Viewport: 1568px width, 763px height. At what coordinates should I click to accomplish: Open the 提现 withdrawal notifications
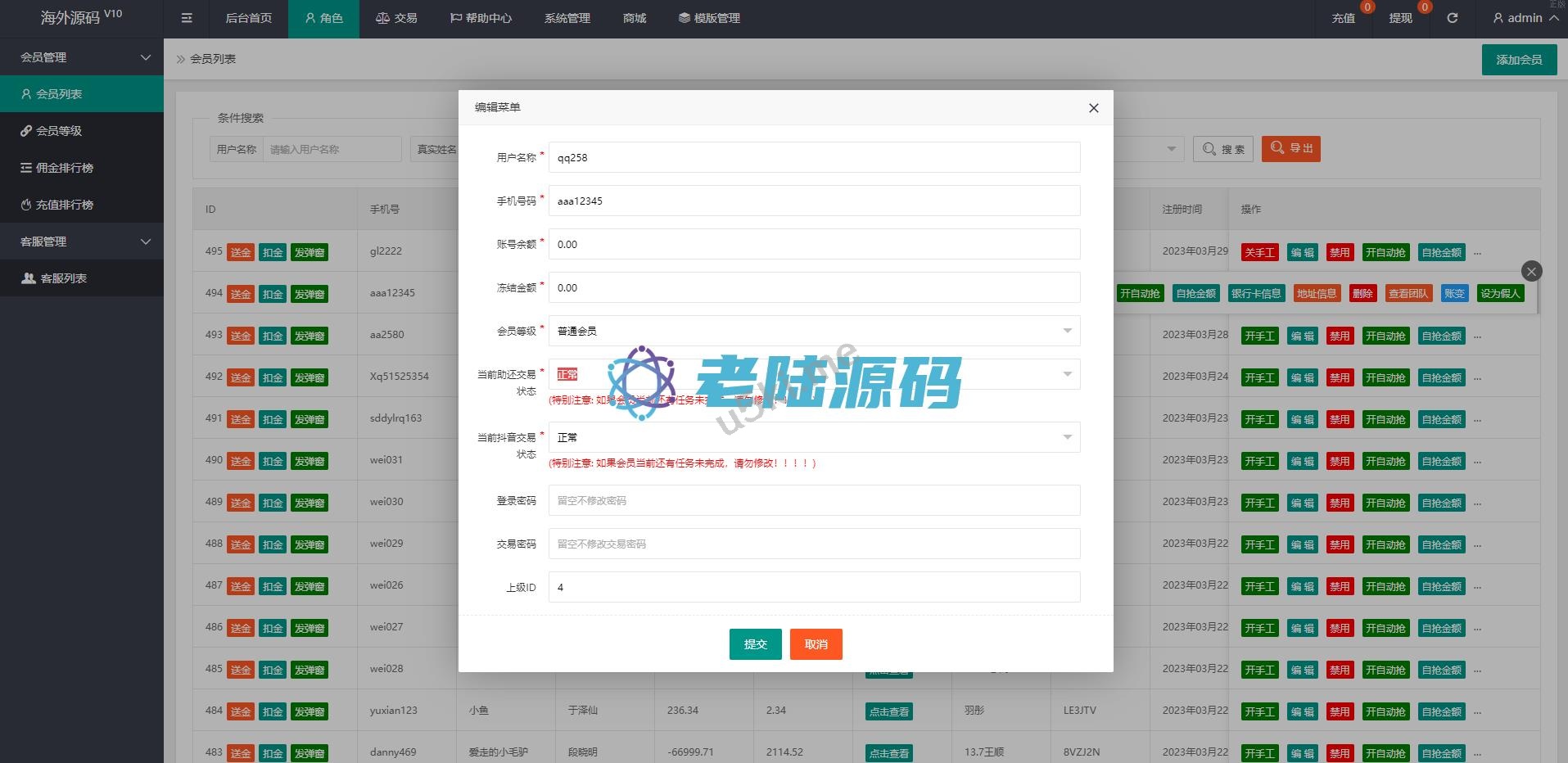(1400, 18)
